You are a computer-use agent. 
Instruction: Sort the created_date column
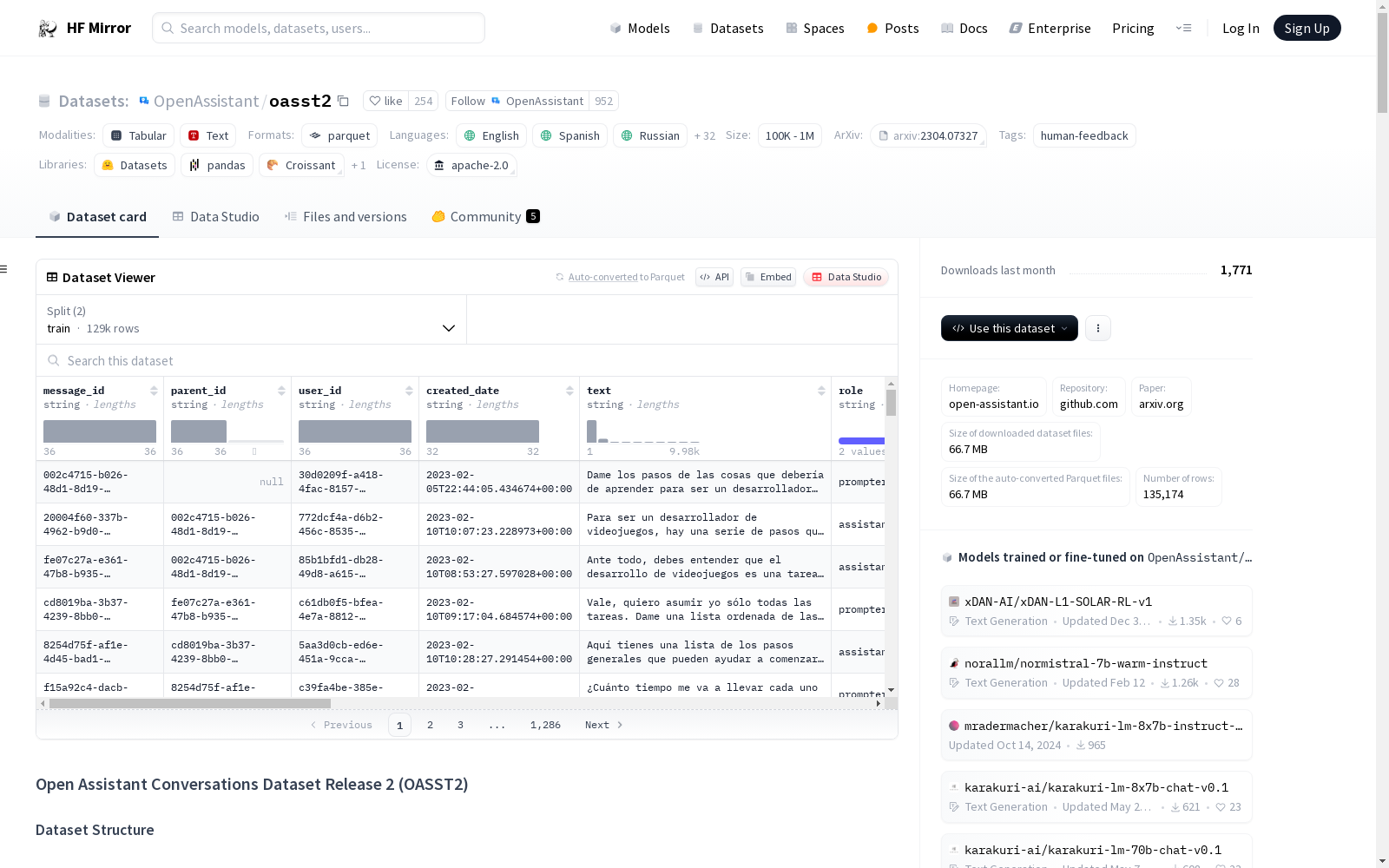(569, 391)
